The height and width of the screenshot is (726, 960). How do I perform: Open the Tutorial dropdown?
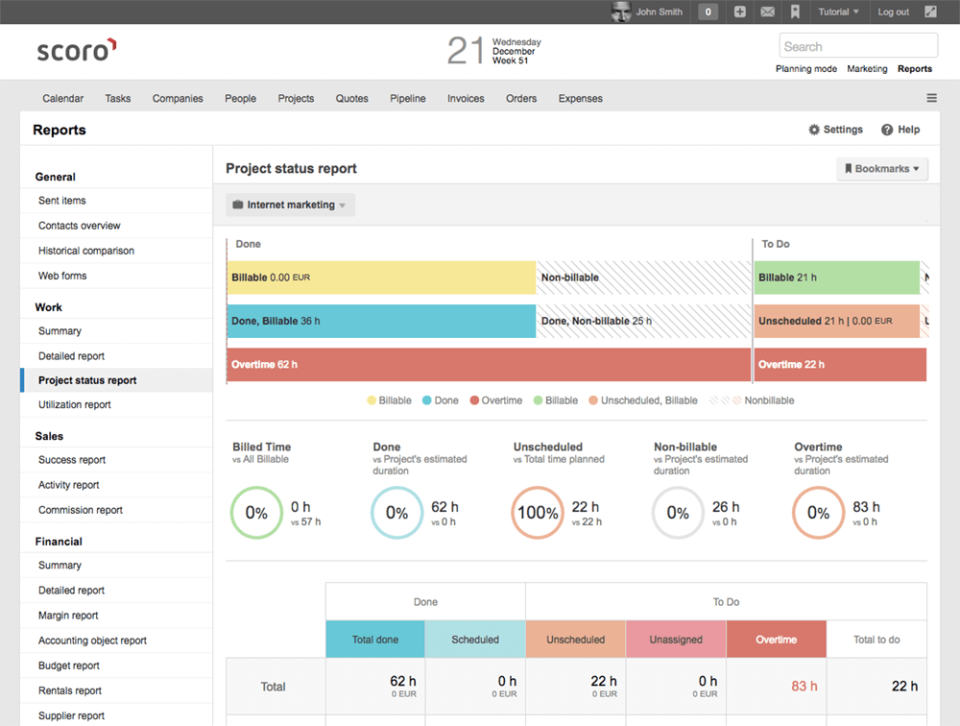(838, 11)
